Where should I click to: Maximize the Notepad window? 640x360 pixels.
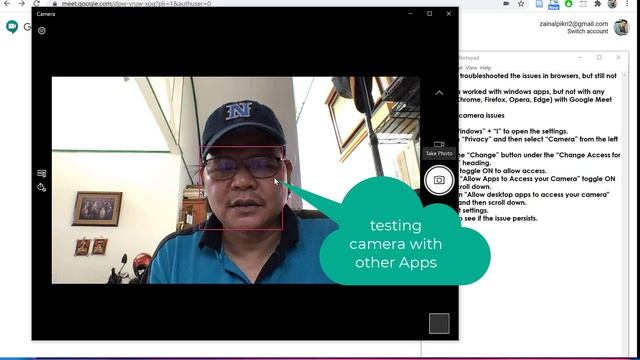[599, 58]
